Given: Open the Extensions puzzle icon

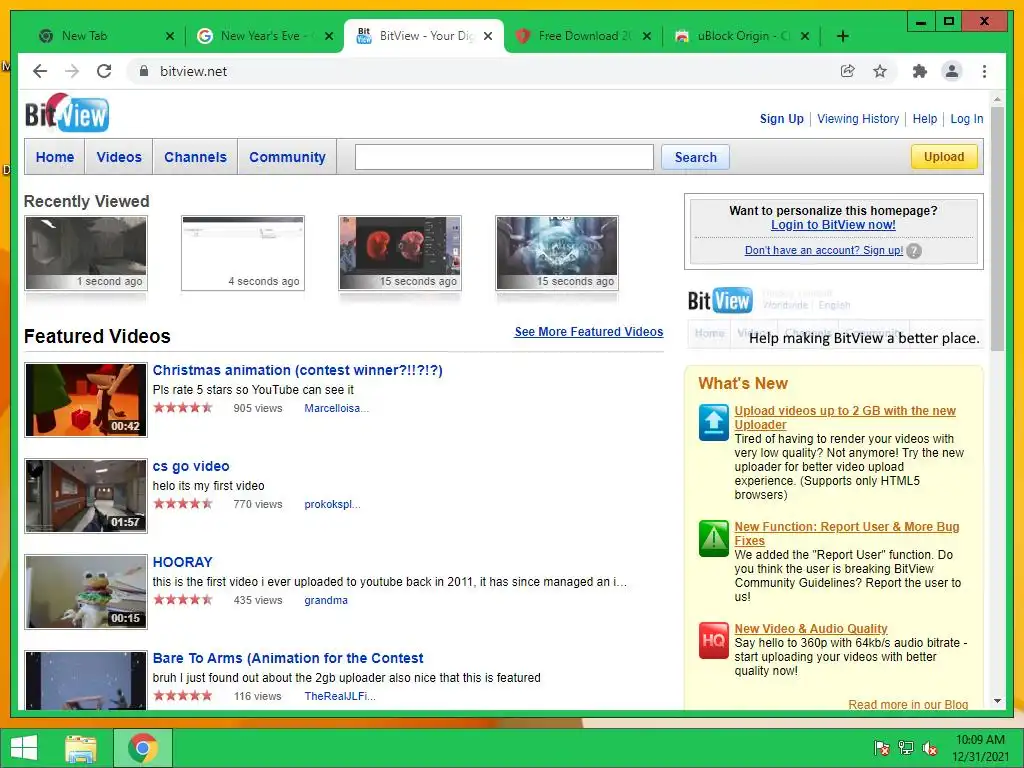Looking at the screenshot, I should (920, 71).
